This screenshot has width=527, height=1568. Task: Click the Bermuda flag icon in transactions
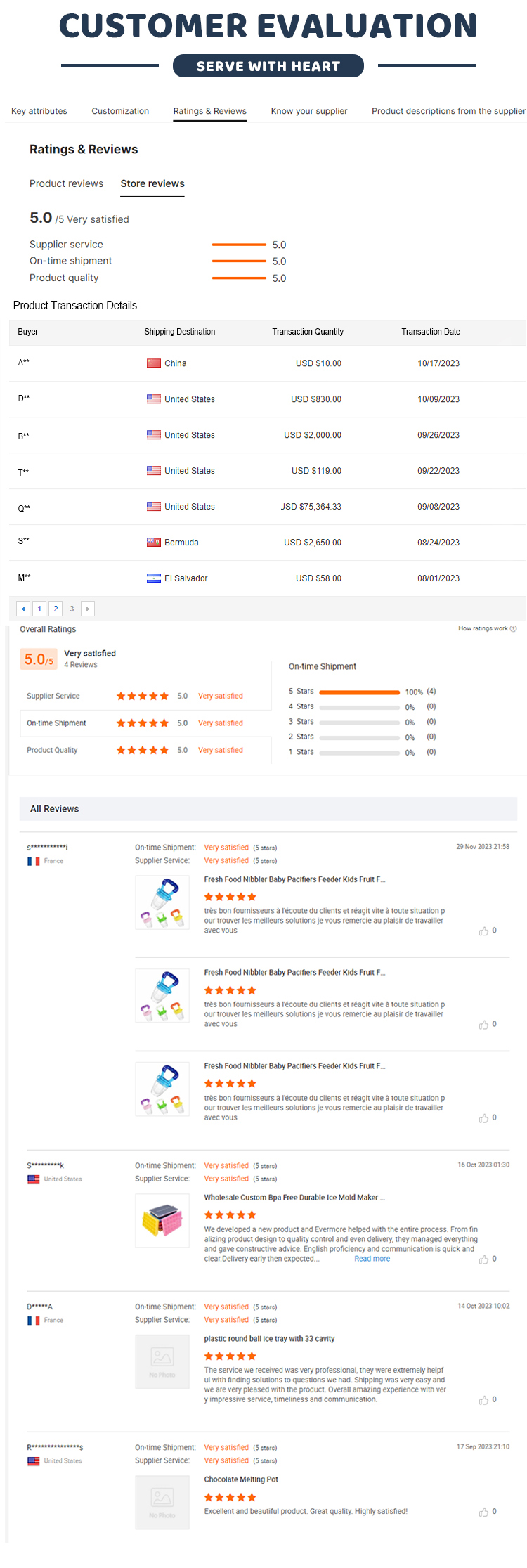(x=154, y=543)
